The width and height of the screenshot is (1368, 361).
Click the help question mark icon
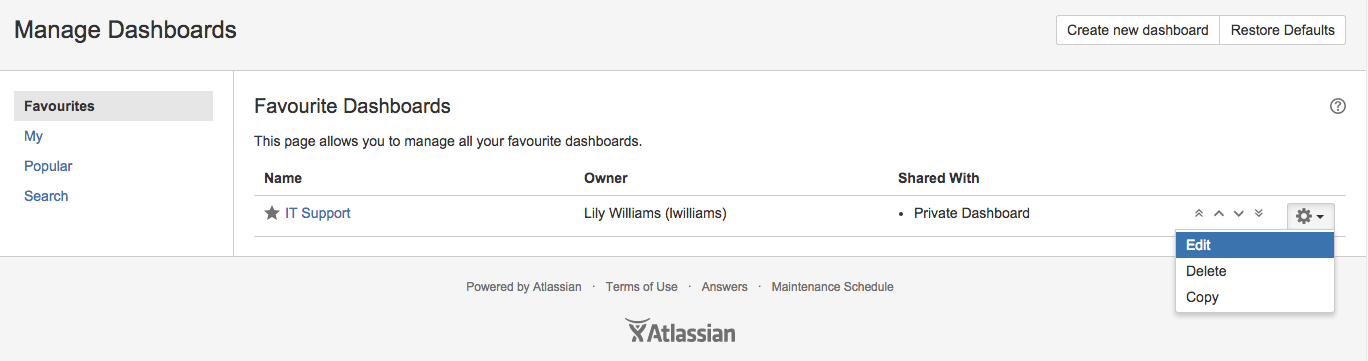tap(1337, 106)
